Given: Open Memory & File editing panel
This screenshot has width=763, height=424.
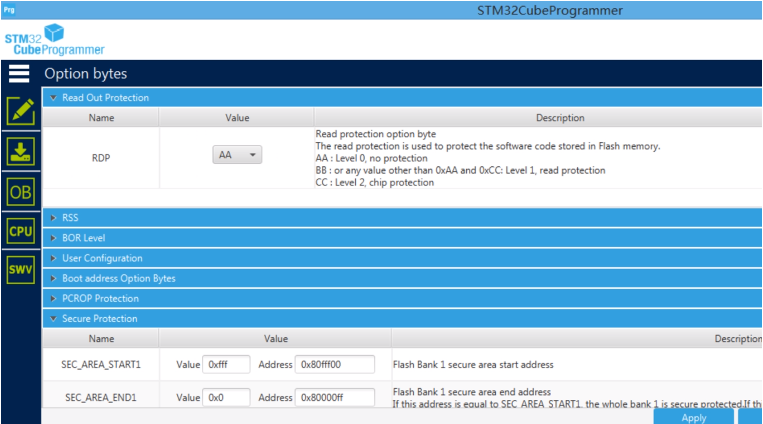Looking at the screenshot, I should tap(21, 111).
